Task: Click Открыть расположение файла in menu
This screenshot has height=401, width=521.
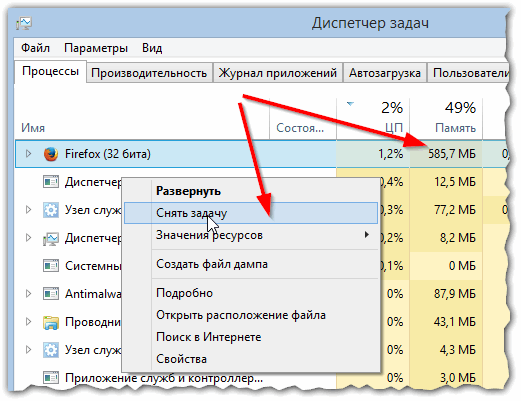Action: click(x=241, y=315)
